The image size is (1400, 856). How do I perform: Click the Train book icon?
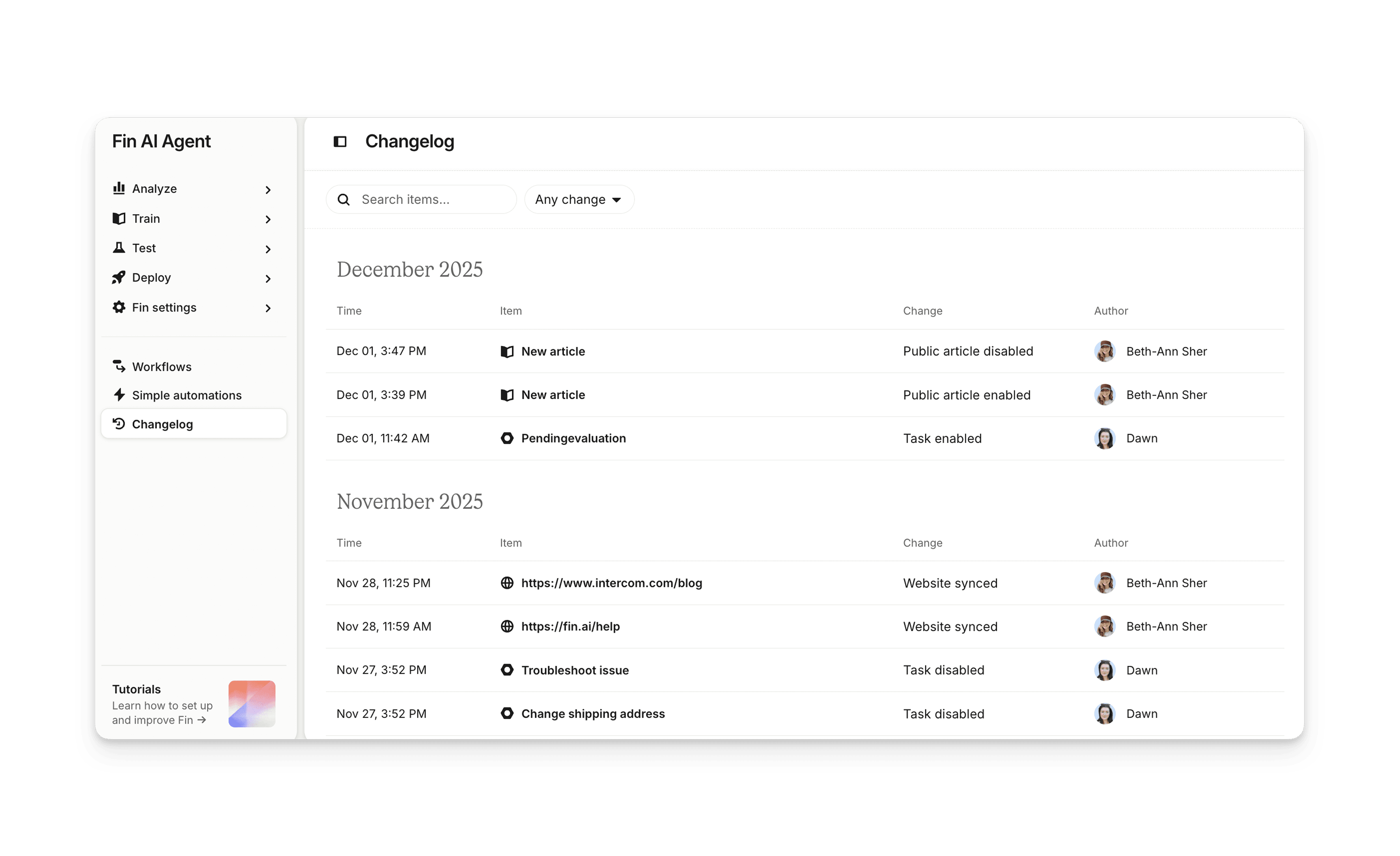pyautogui.click(x=119, y=218)
